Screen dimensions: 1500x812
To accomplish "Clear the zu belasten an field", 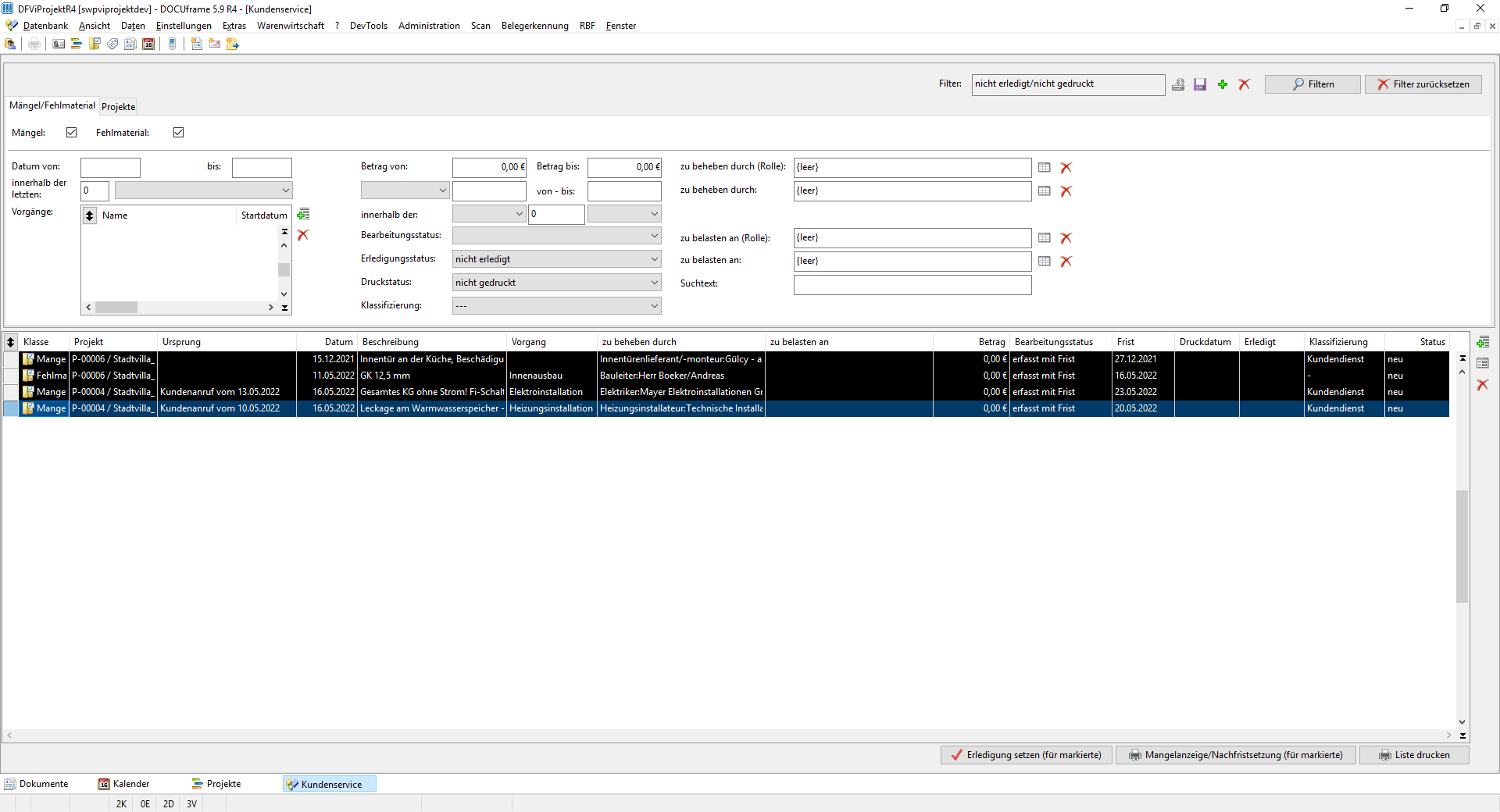I will pyautogui.click(x=1066, y=261).
